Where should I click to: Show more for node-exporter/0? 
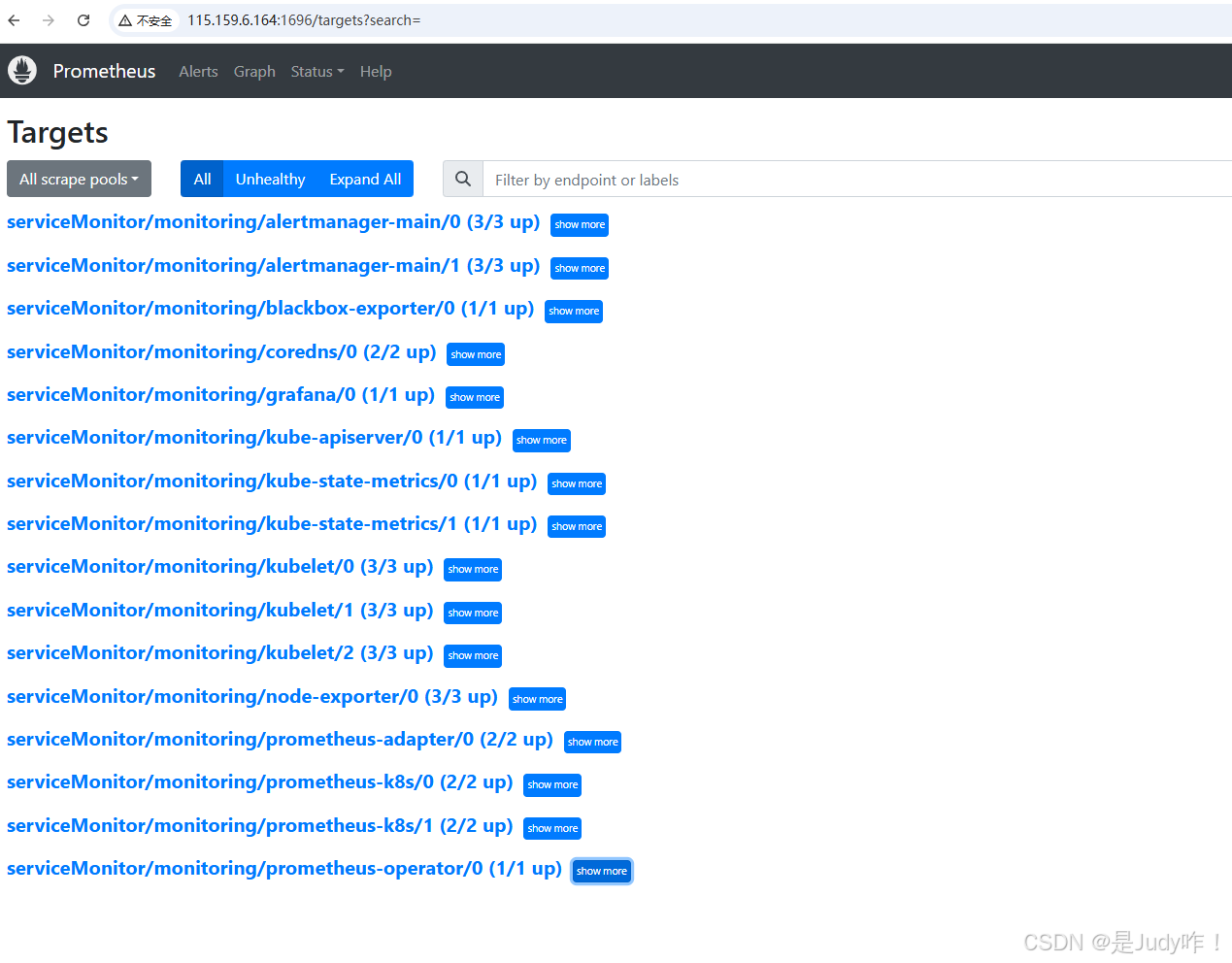[538, 699]
